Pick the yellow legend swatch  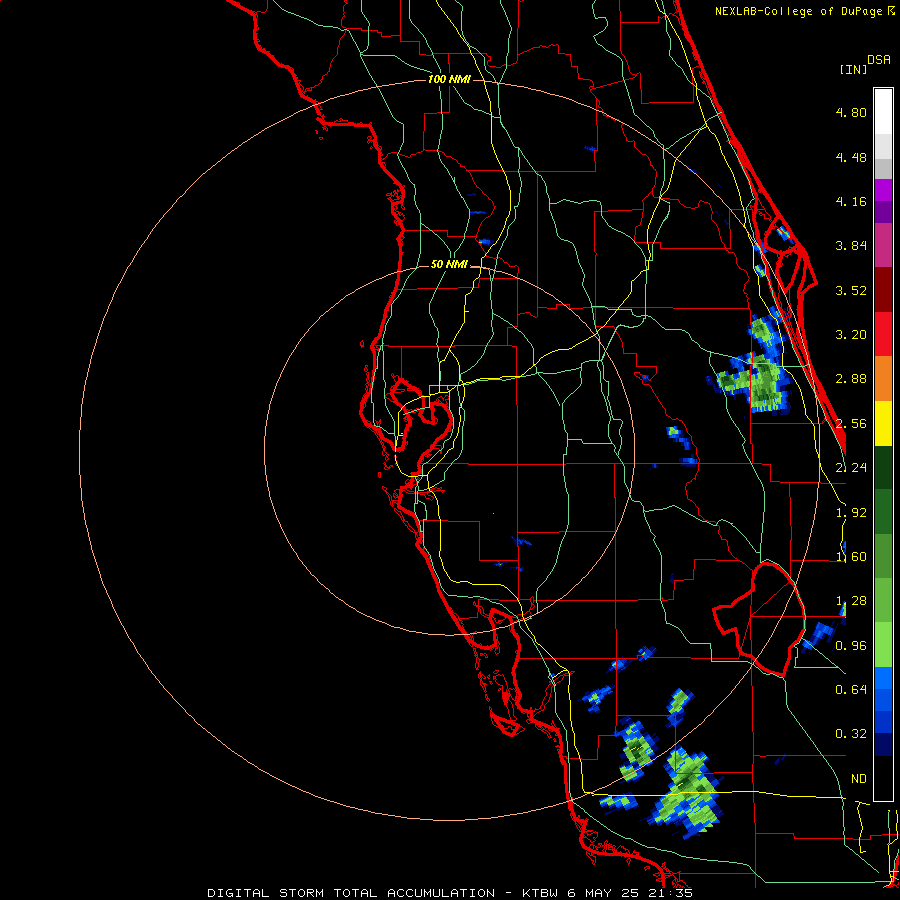[x=883, y=423]
